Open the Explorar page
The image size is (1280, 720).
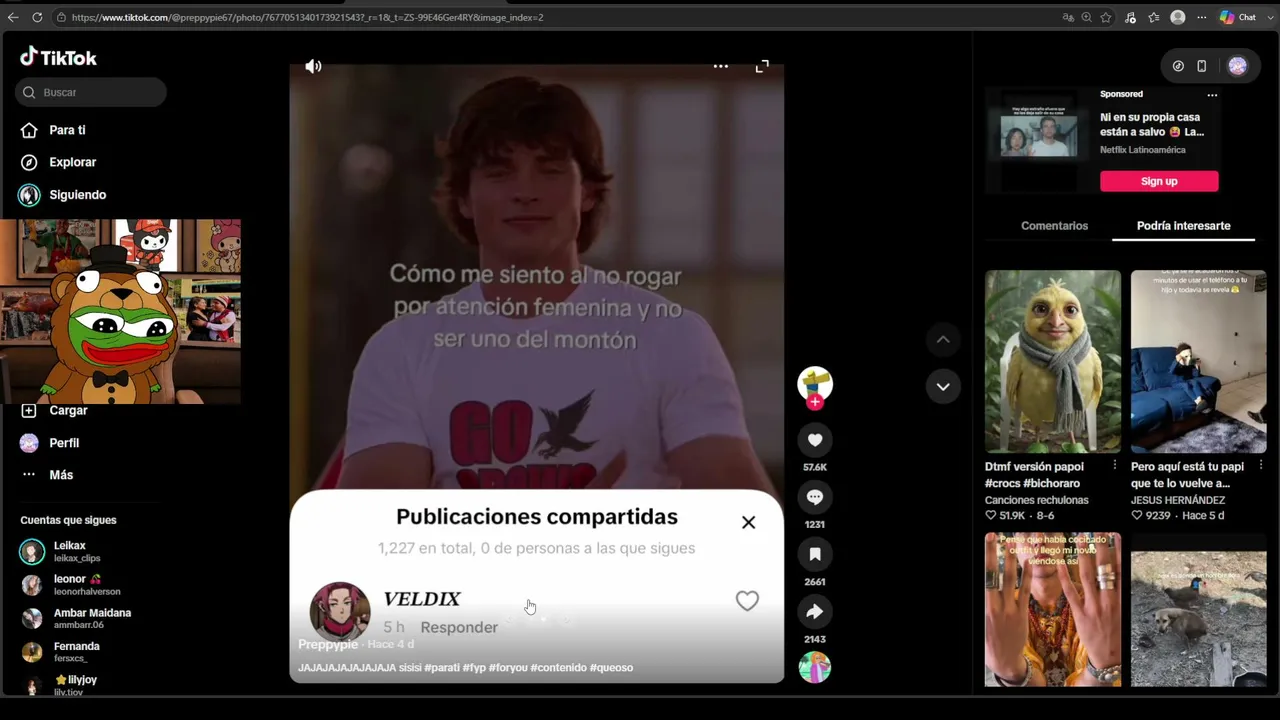click(x=59, y=162)
